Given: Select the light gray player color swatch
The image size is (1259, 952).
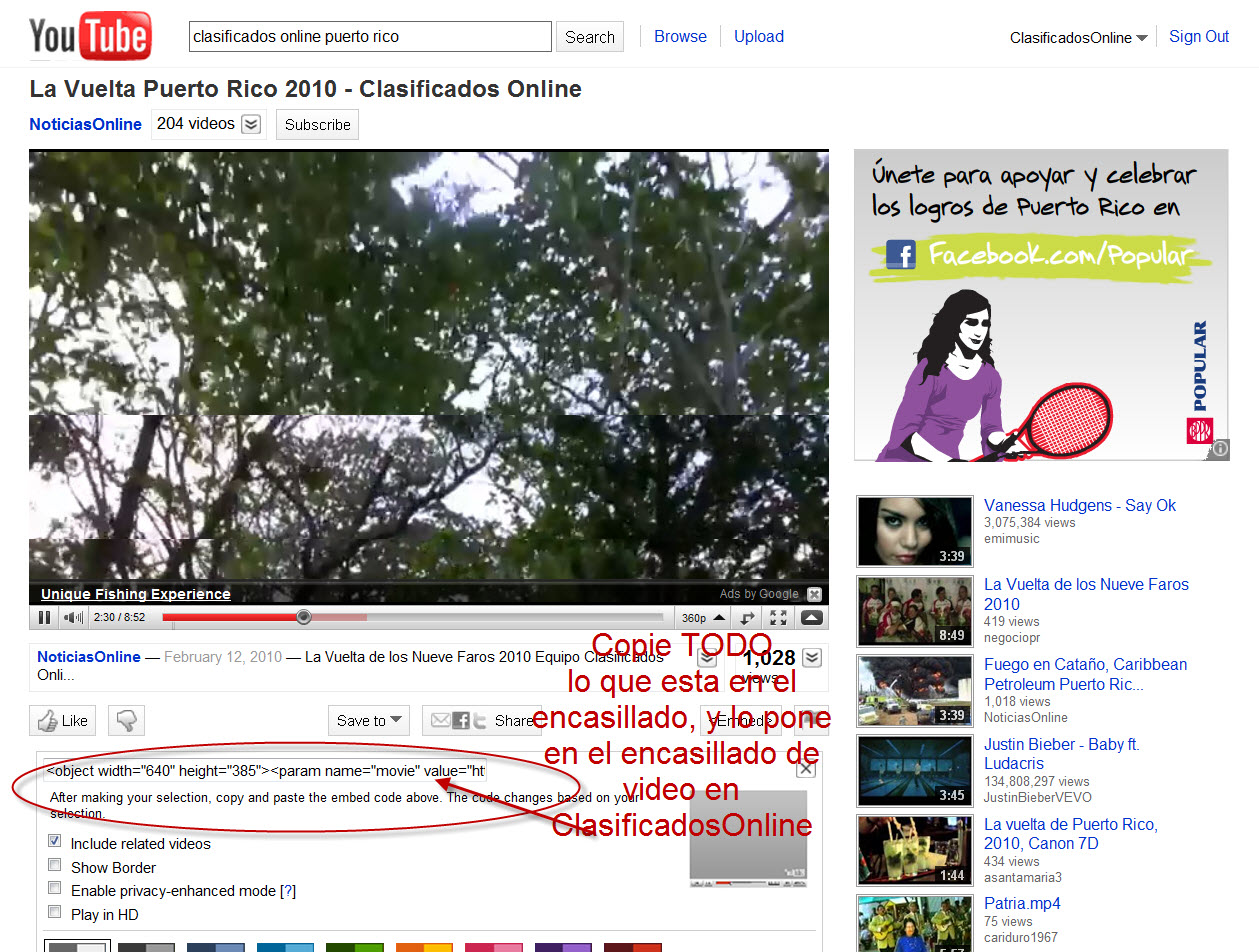Looking at the screenshot, I should [75, 946].
